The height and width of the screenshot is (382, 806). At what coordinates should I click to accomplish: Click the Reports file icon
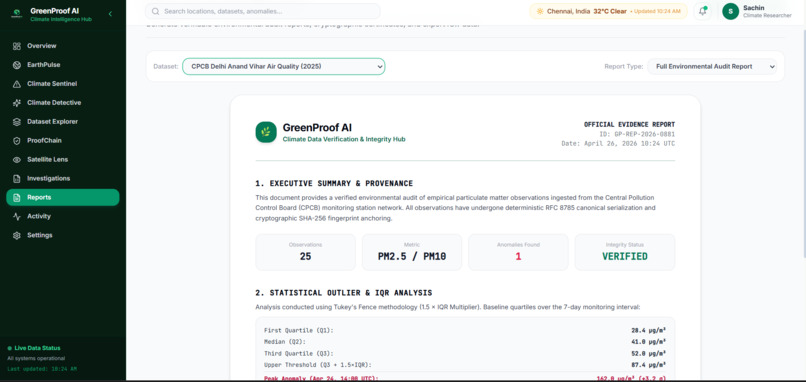coord(17,197)
